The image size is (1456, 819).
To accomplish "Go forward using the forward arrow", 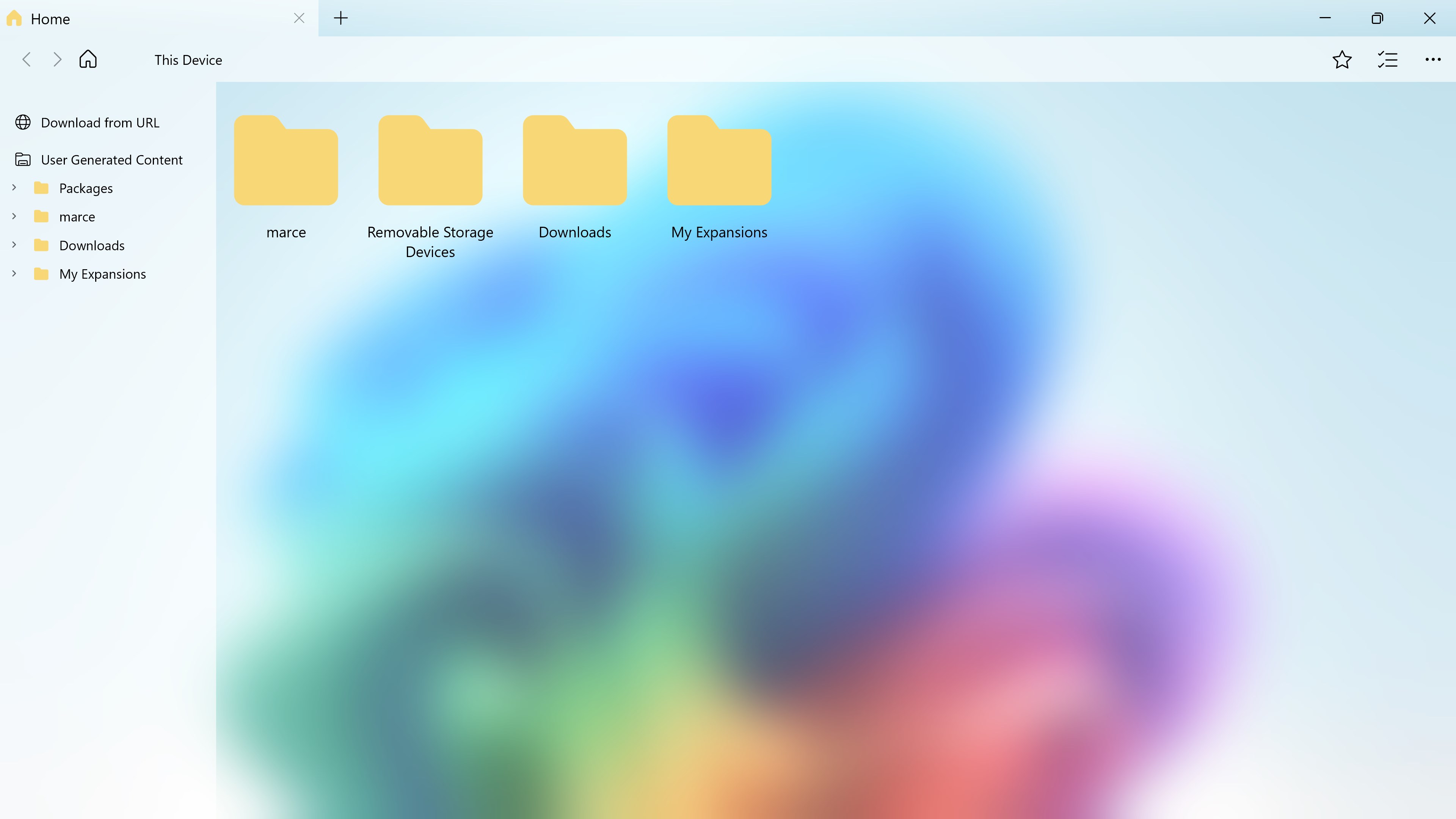I will pyautogui.click(x=57, y=60).
